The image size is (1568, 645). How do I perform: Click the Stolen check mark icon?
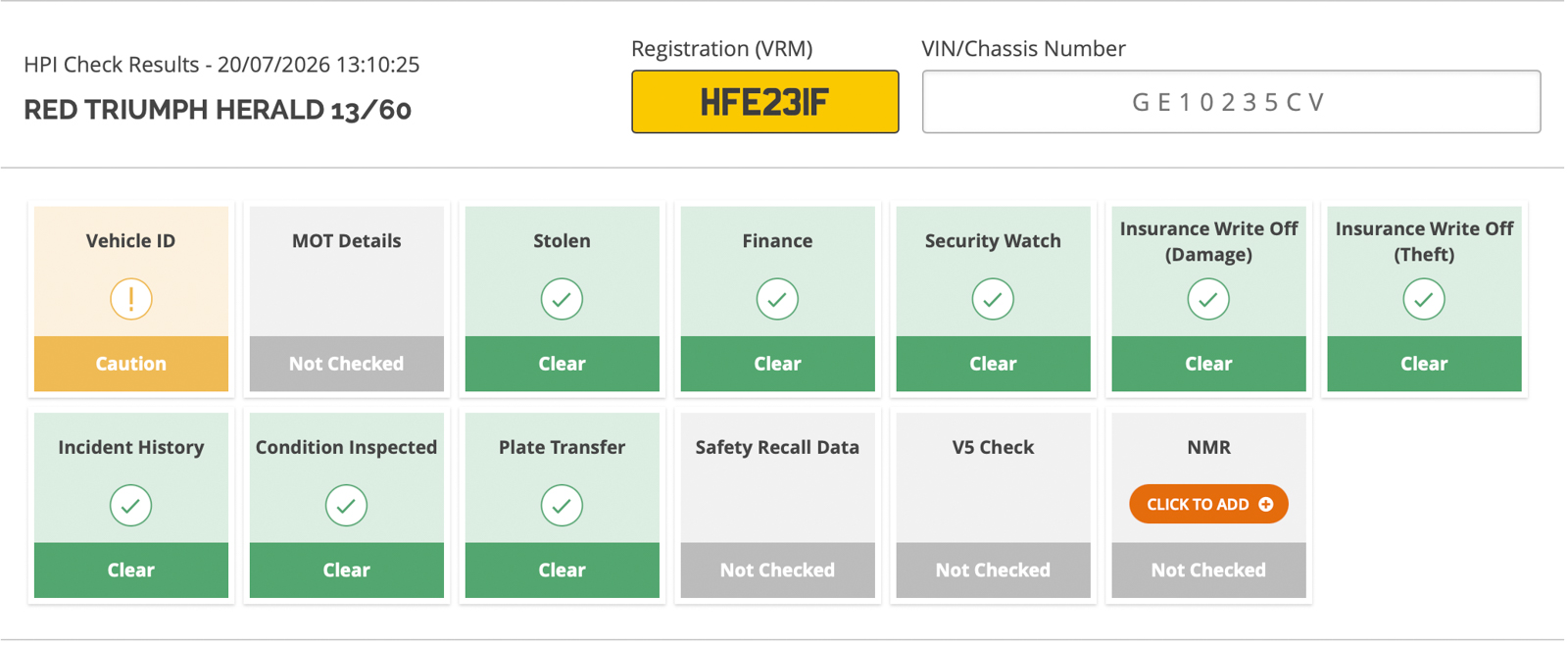tap(562, 299)
